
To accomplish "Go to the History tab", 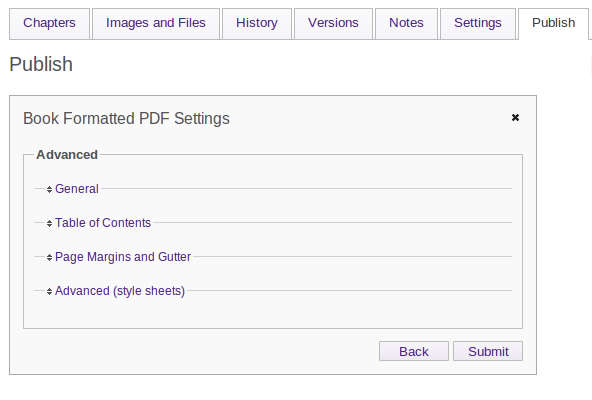I will click(257, 23).
